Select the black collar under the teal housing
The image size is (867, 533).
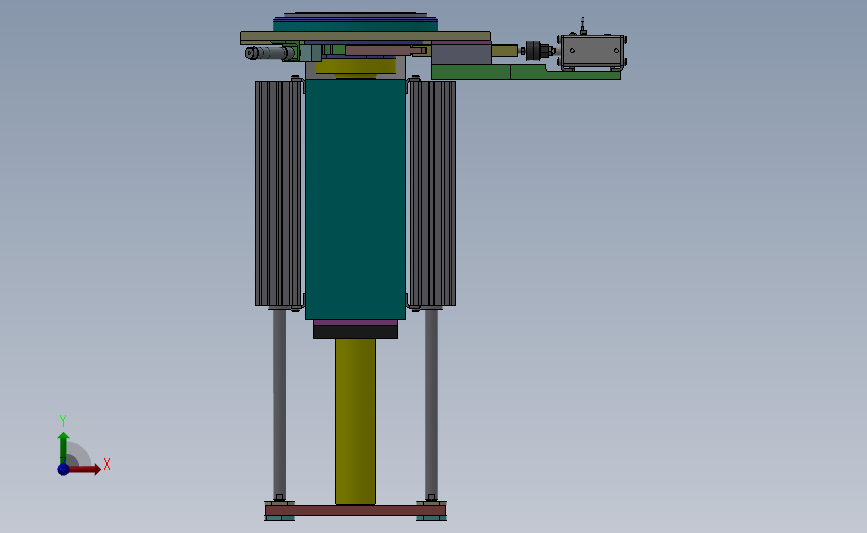pyautogui.click(x=355, y=332)
